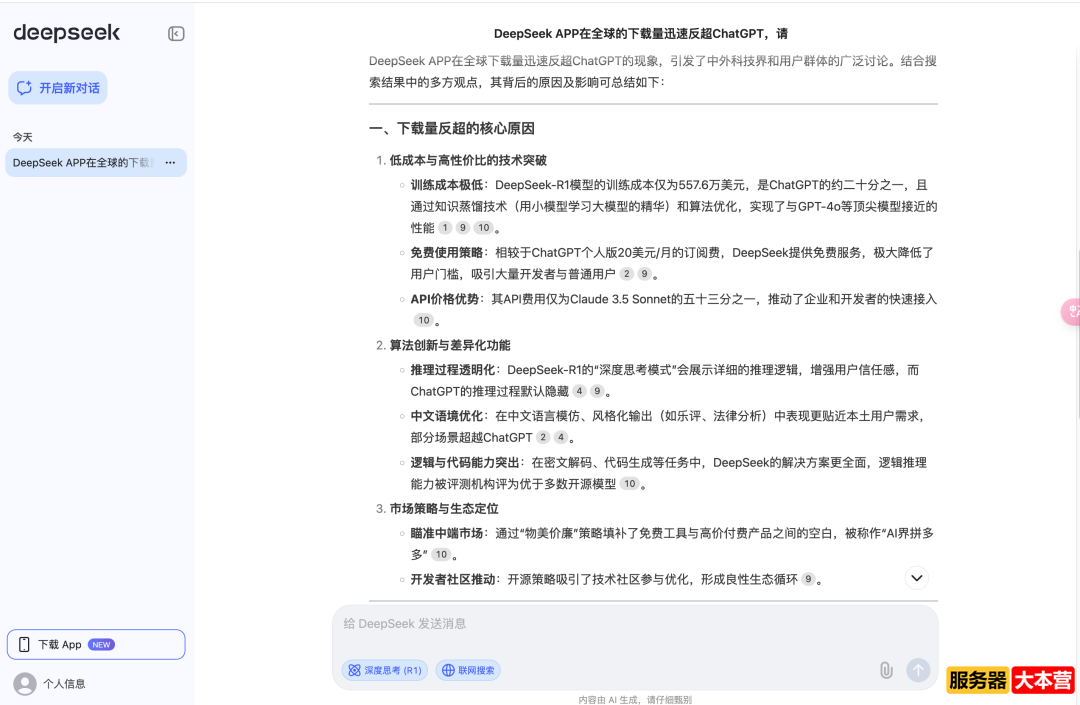Click the phone icon in 下载 App button
The width and height of the screenshot is (1080, 705).
[24, 644]
